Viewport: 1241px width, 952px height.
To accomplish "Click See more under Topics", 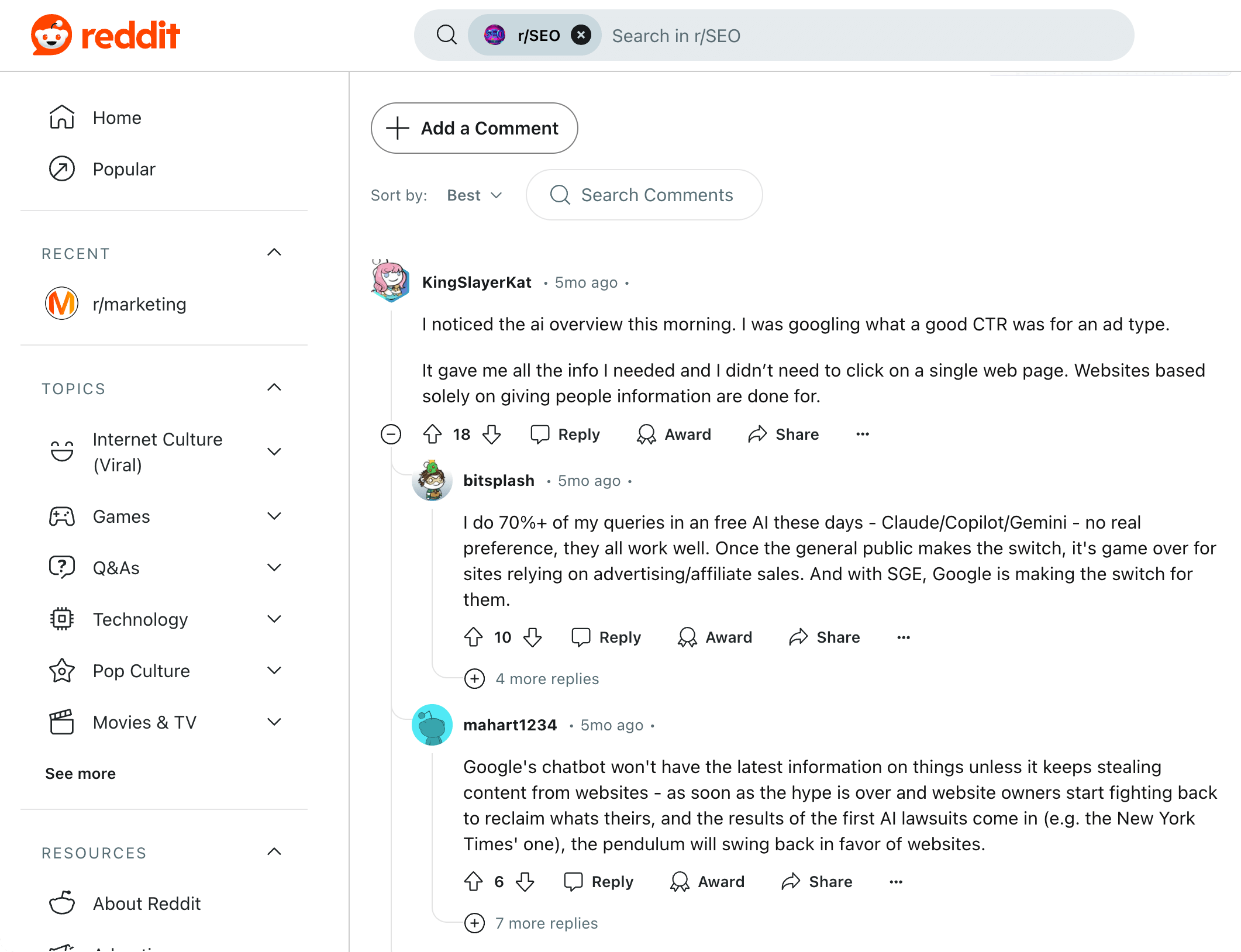I will [80, 773].
